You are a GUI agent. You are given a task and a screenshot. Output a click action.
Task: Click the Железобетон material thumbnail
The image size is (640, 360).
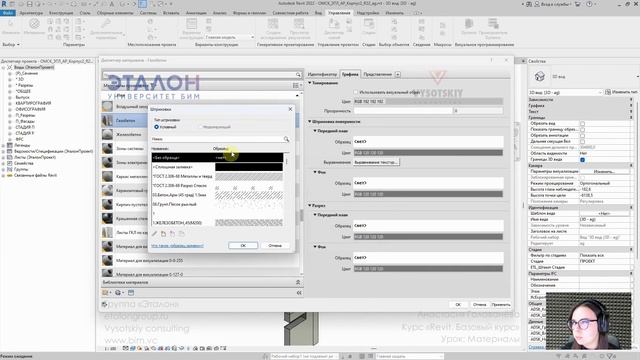pyautogui.click(x=107, y=135)
